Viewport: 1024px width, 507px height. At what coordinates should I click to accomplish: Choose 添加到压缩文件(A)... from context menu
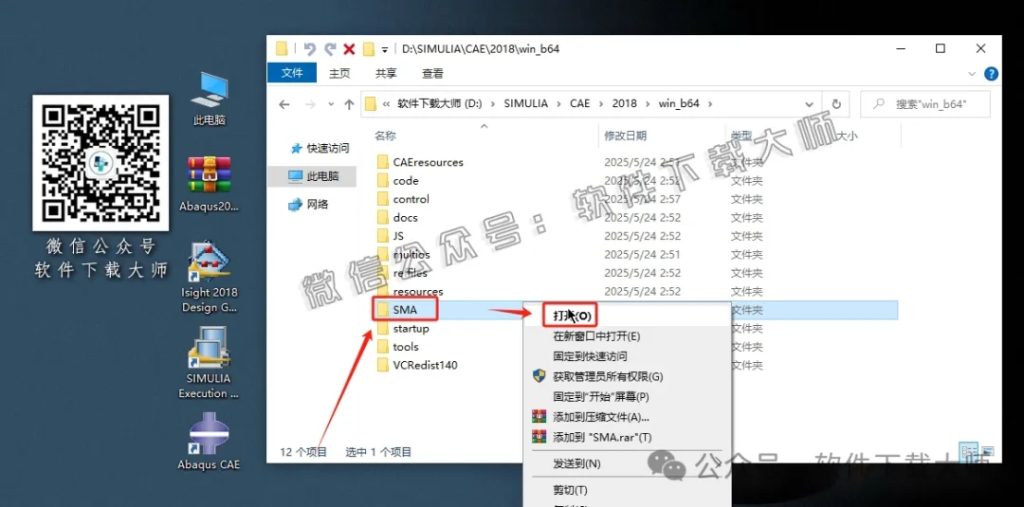click(601, 417)
